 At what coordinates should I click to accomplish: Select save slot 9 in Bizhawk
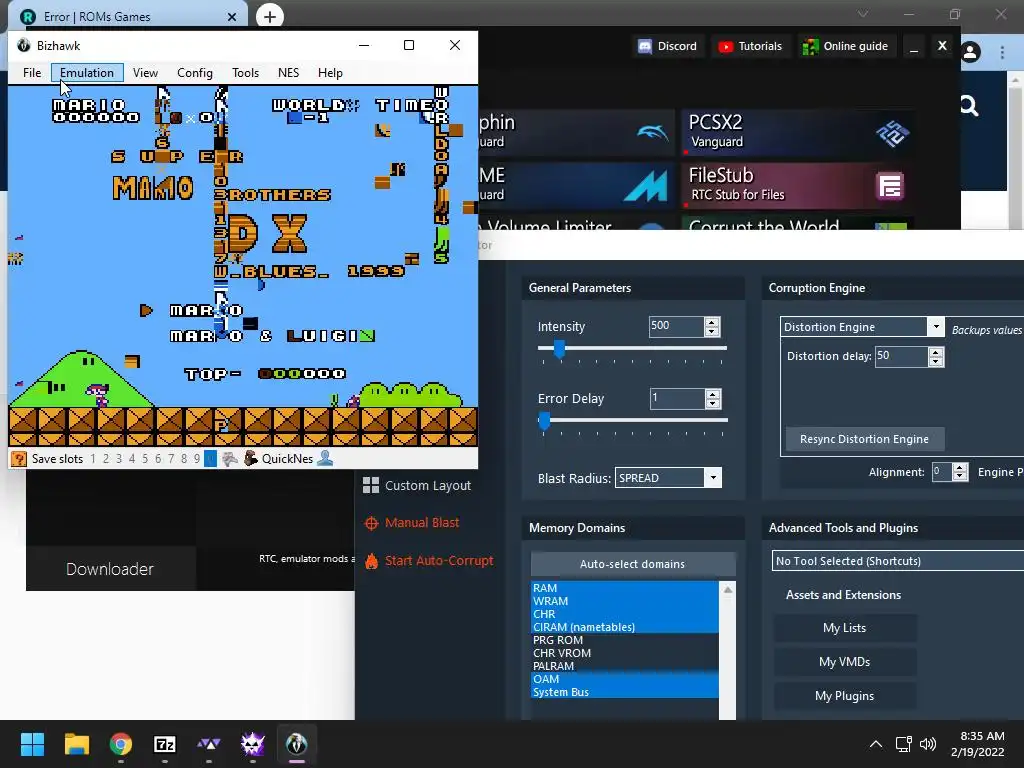click(197, 459)
